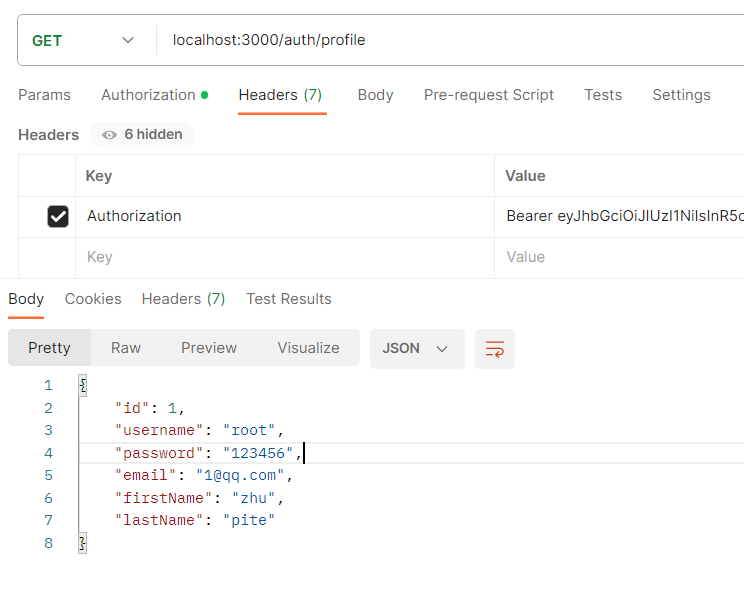Select the request Body tab
Screen dimensions: 744x600
(x=375, y=95)
